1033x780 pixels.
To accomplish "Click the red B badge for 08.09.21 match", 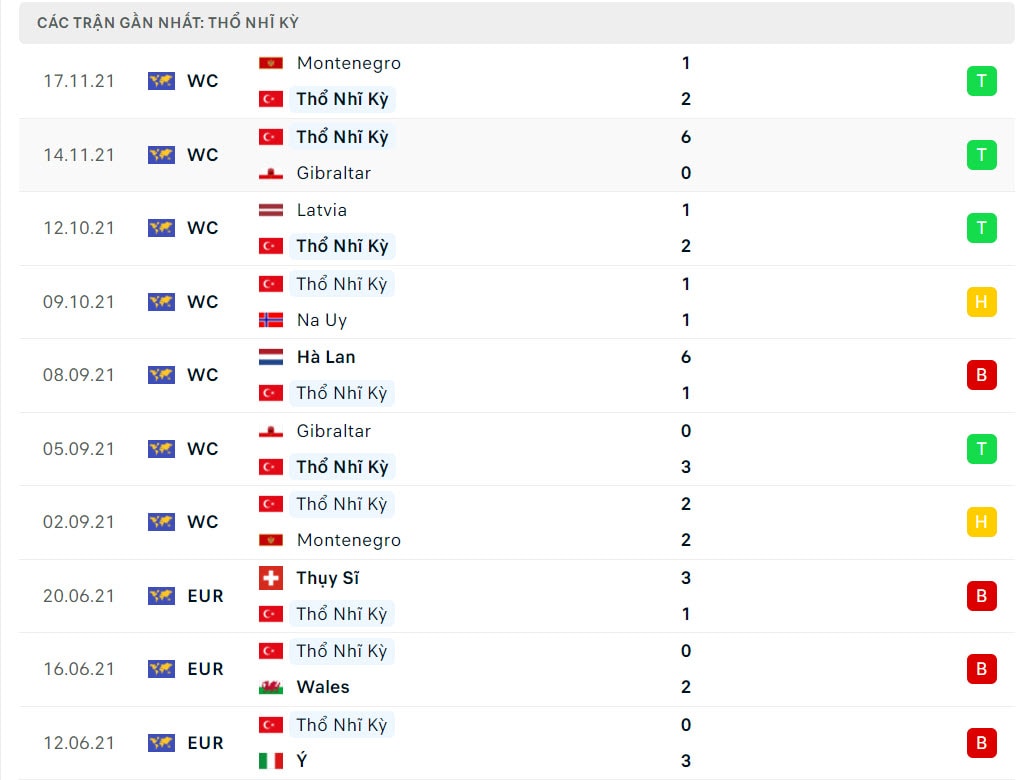I will tap(981, 375).
